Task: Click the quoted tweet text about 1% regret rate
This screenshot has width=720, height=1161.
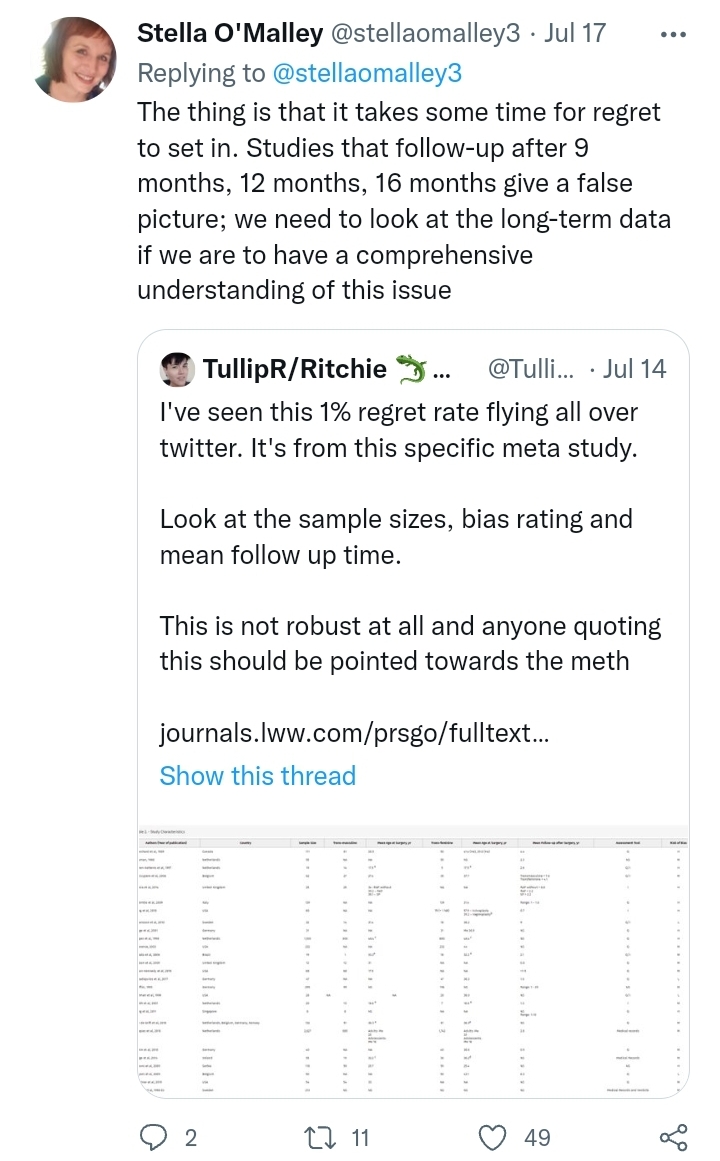Action: point(399,428)
